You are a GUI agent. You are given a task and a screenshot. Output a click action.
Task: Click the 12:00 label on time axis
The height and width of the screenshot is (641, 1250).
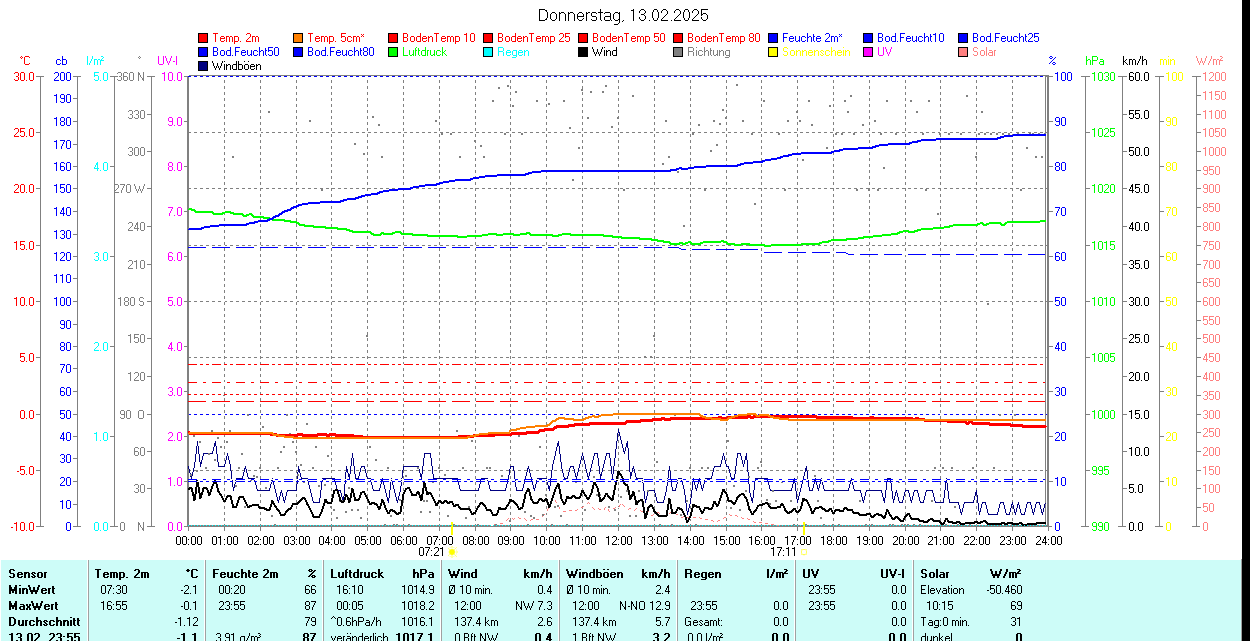pyautogui.click(x=618, y=540)
